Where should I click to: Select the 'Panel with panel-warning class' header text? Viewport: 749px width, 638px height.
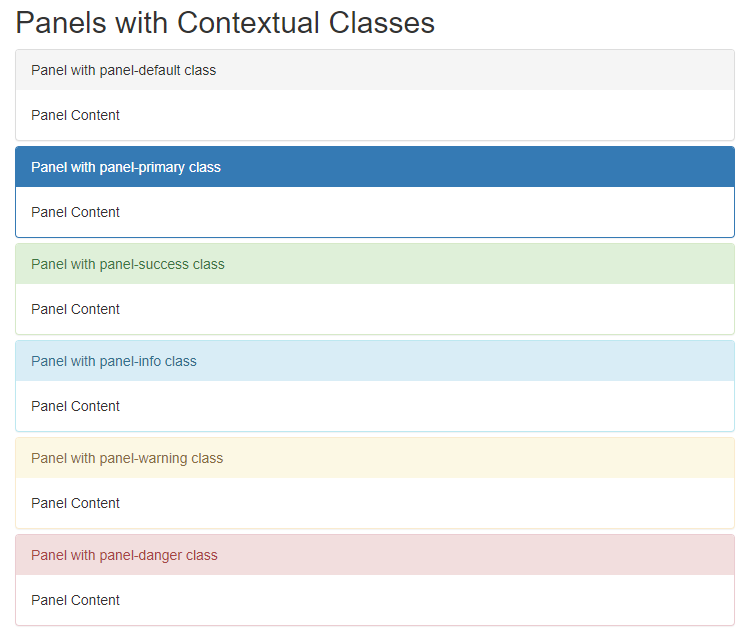click(x=127, y=458)
